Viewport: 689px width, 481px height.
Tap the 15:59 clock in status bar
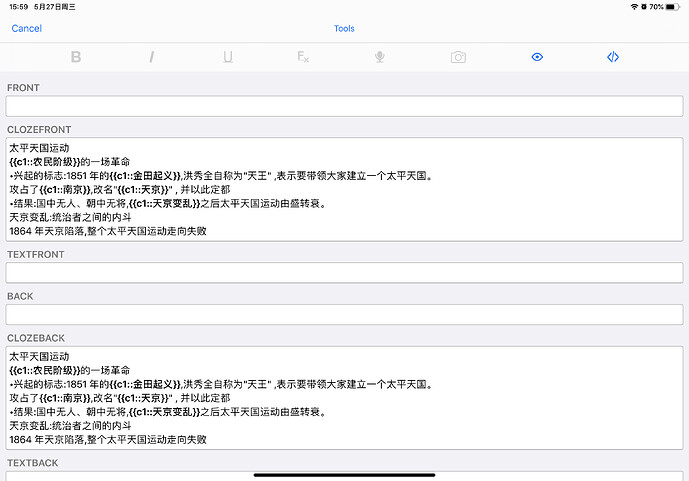coord(18,7)
